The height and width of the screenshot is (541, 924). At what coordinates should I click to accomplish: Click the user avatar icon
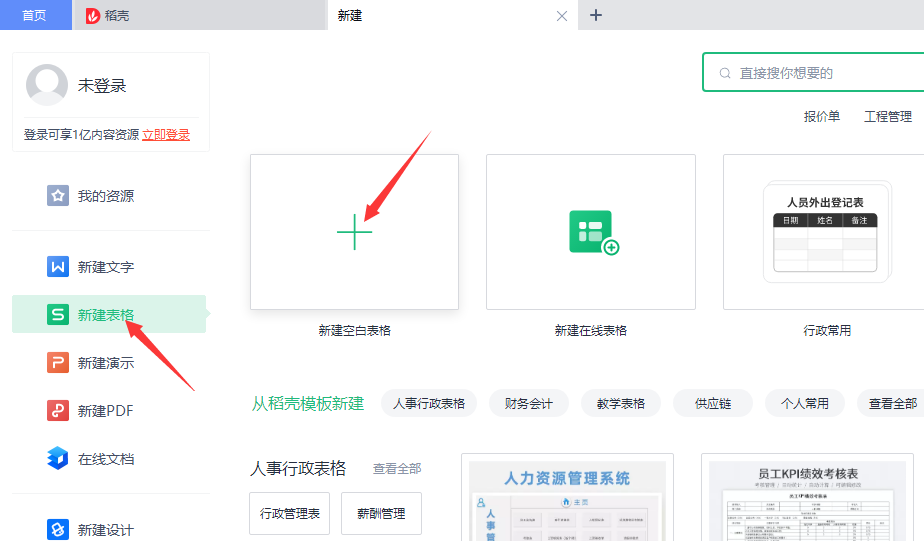(47, 85)
